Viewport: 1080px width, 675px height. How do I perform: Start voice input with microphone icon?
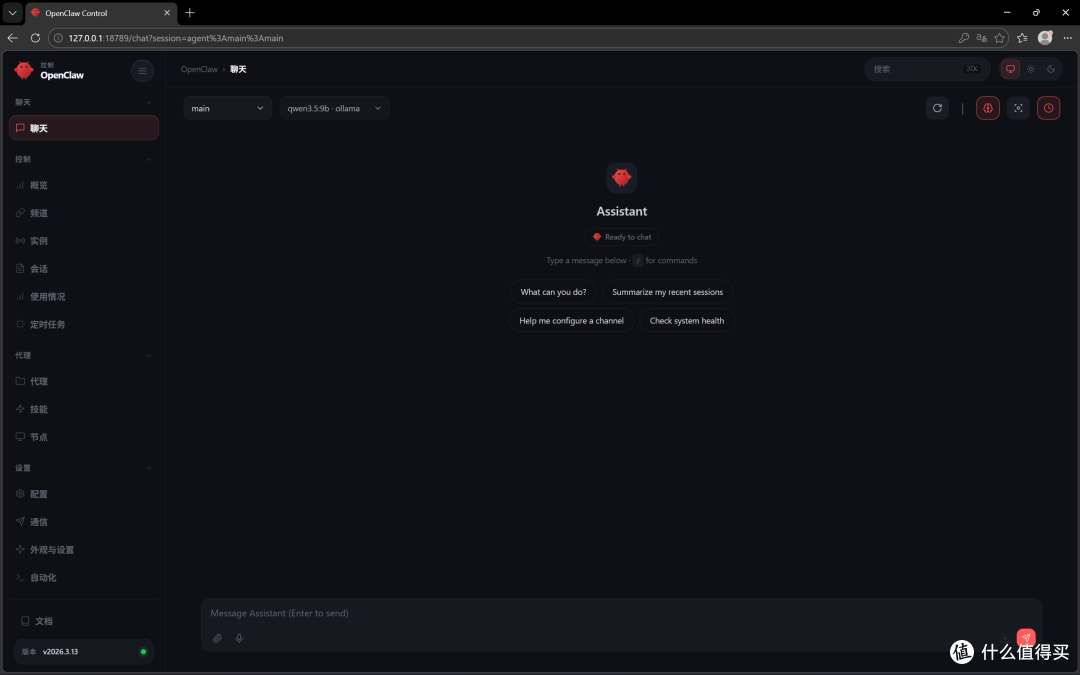[x=239, y=638]
